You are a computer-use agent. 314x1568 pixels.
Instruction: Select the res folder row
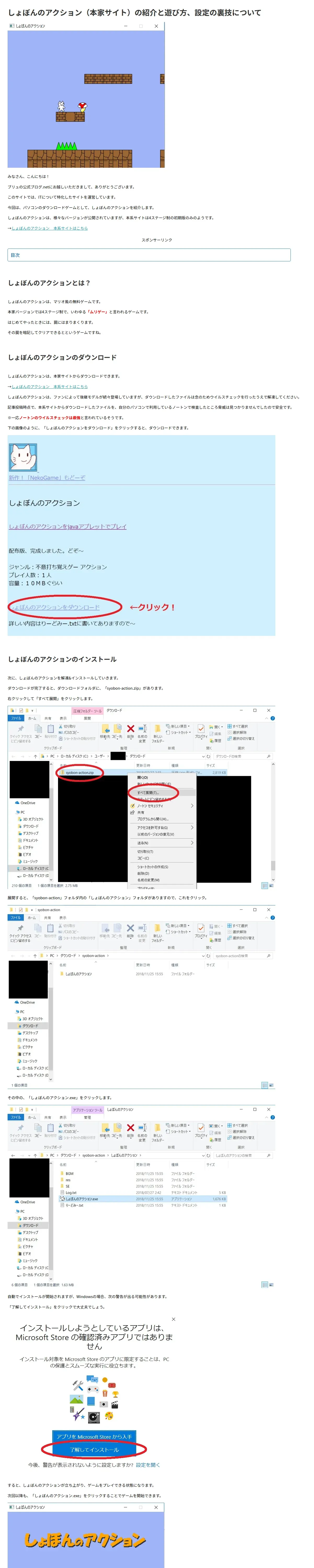(x=142, y=1180)
